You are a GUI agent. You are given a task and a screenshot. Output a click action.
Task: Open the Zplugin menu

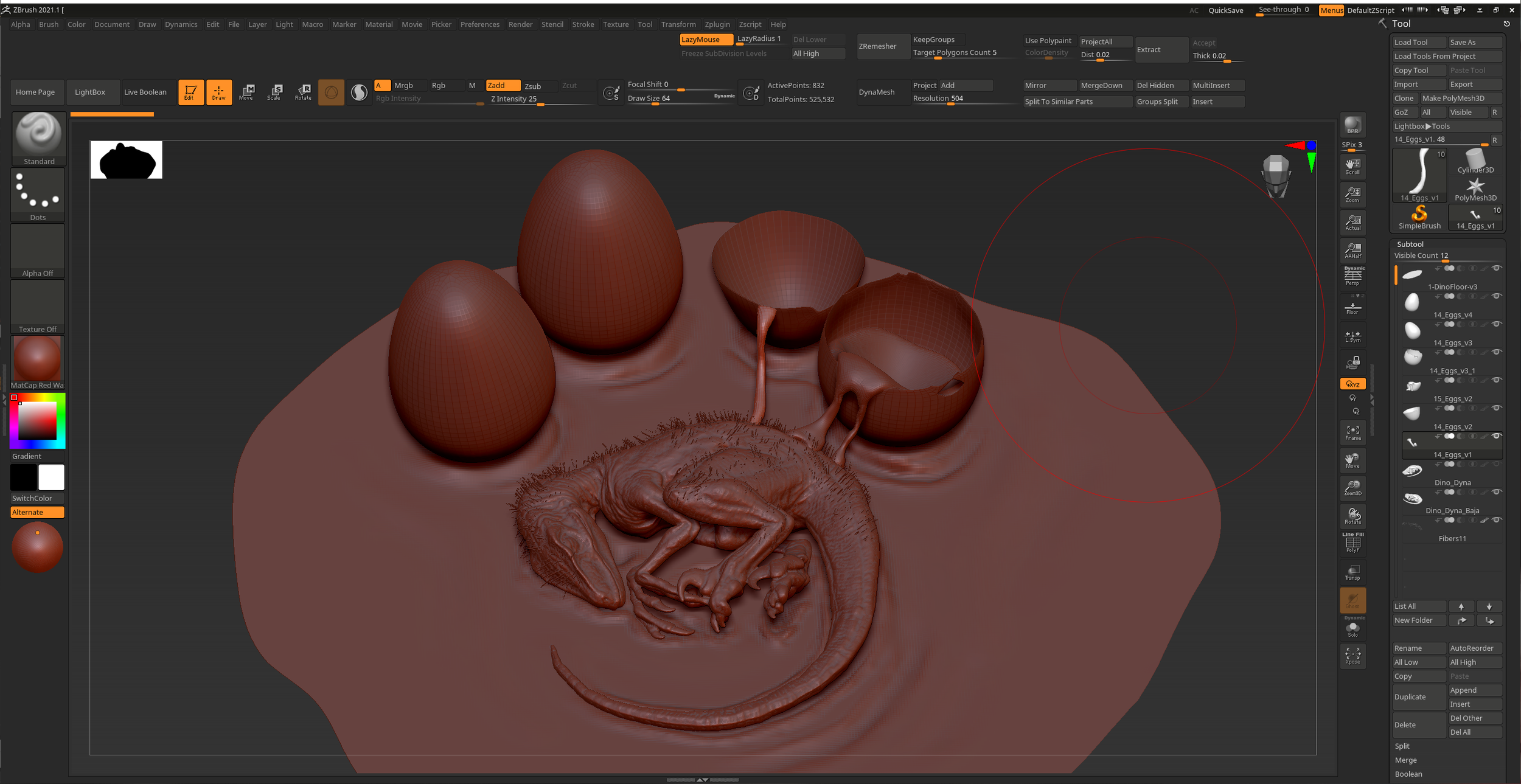point(718,24)
